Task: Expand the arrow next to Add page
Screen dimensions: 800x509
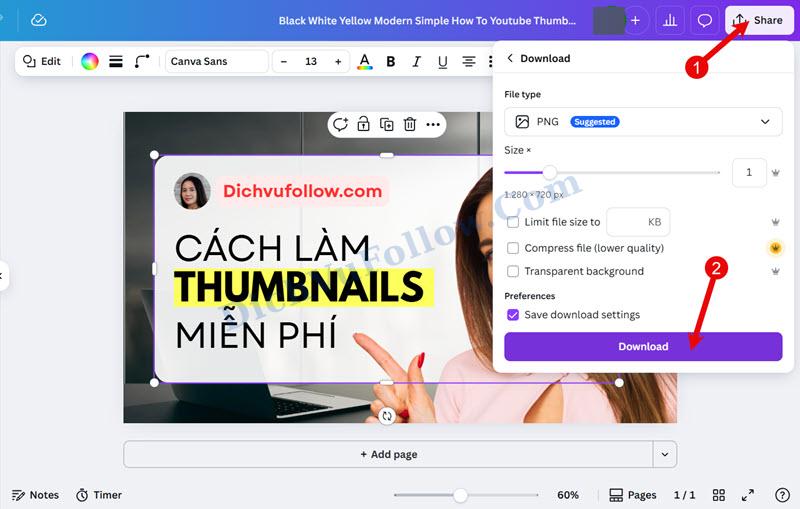Action: click(x=664, y=454)
